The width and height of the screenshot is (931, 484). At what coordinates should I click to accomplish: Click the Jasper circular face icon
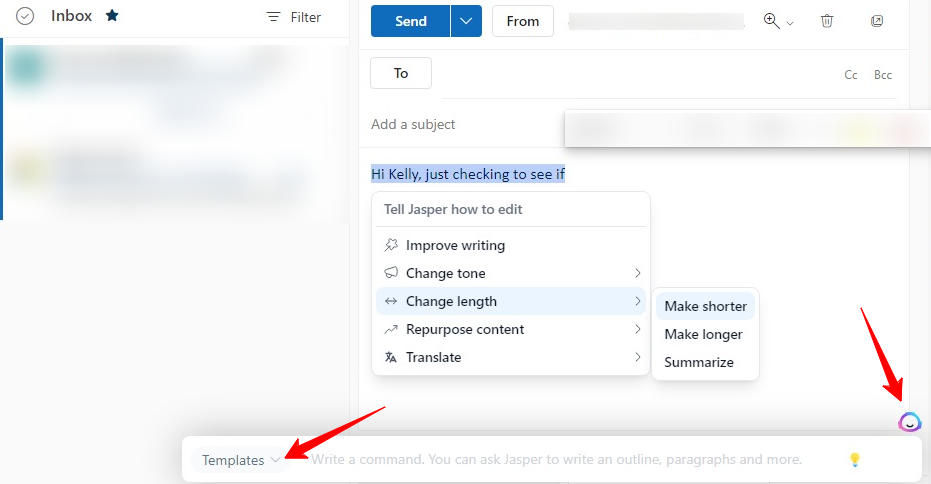[909, 422]
